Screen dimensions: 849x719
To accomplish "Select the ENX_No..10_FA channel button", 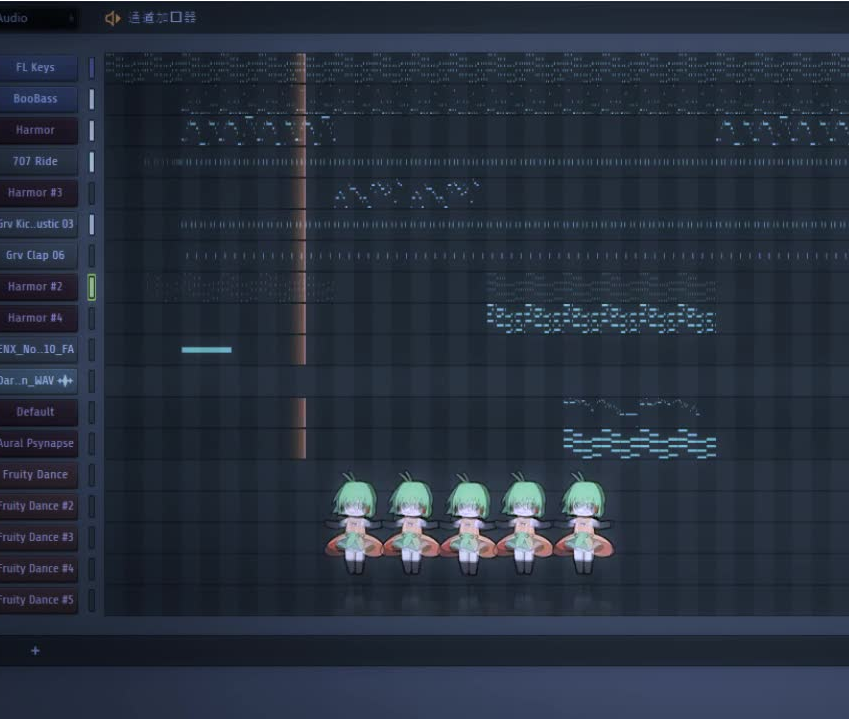I will 38,350.
